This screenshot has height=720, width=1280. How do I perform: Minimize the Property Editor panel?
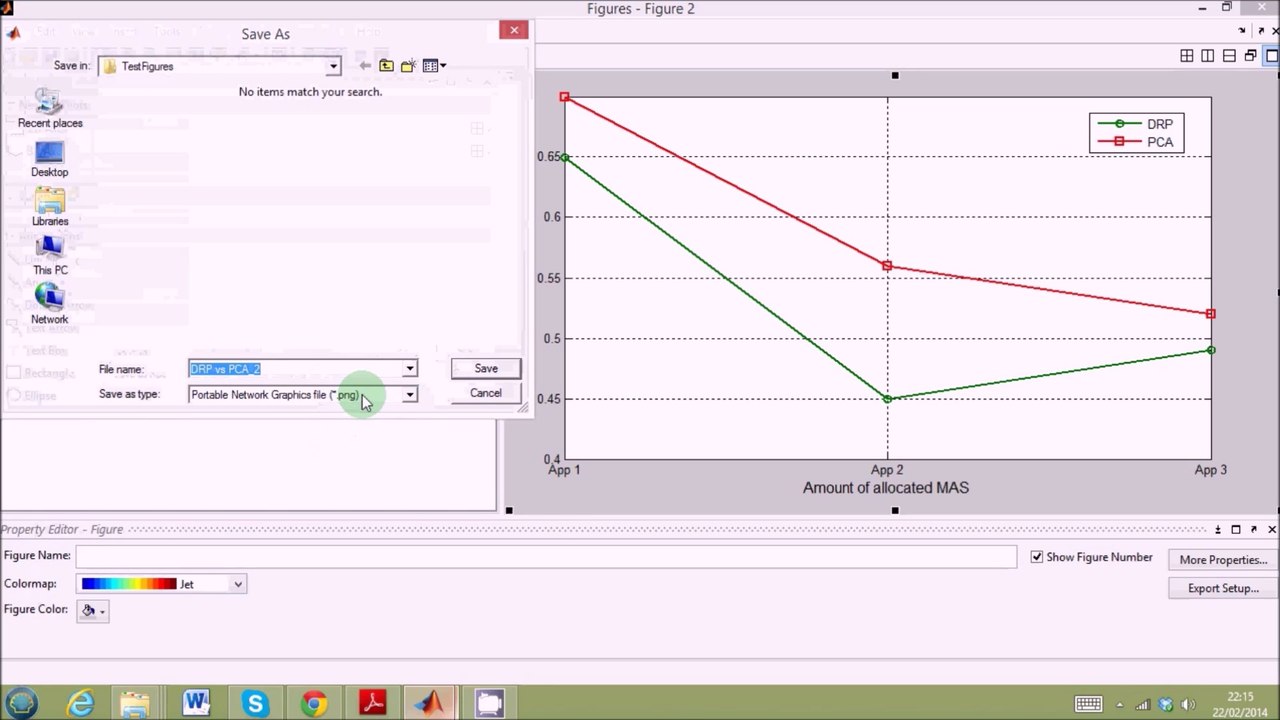point(1217,529)
